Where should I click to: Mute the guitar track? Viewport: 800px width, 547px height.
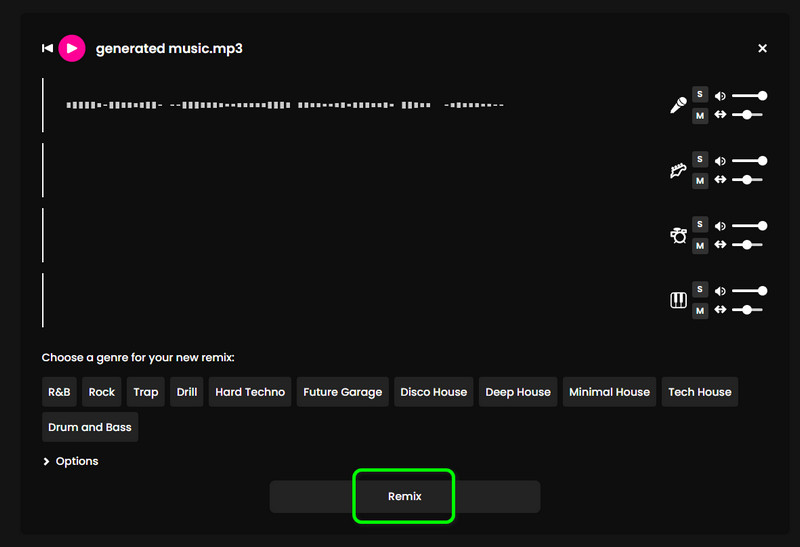pyautogui.click(x=700, y=181)
